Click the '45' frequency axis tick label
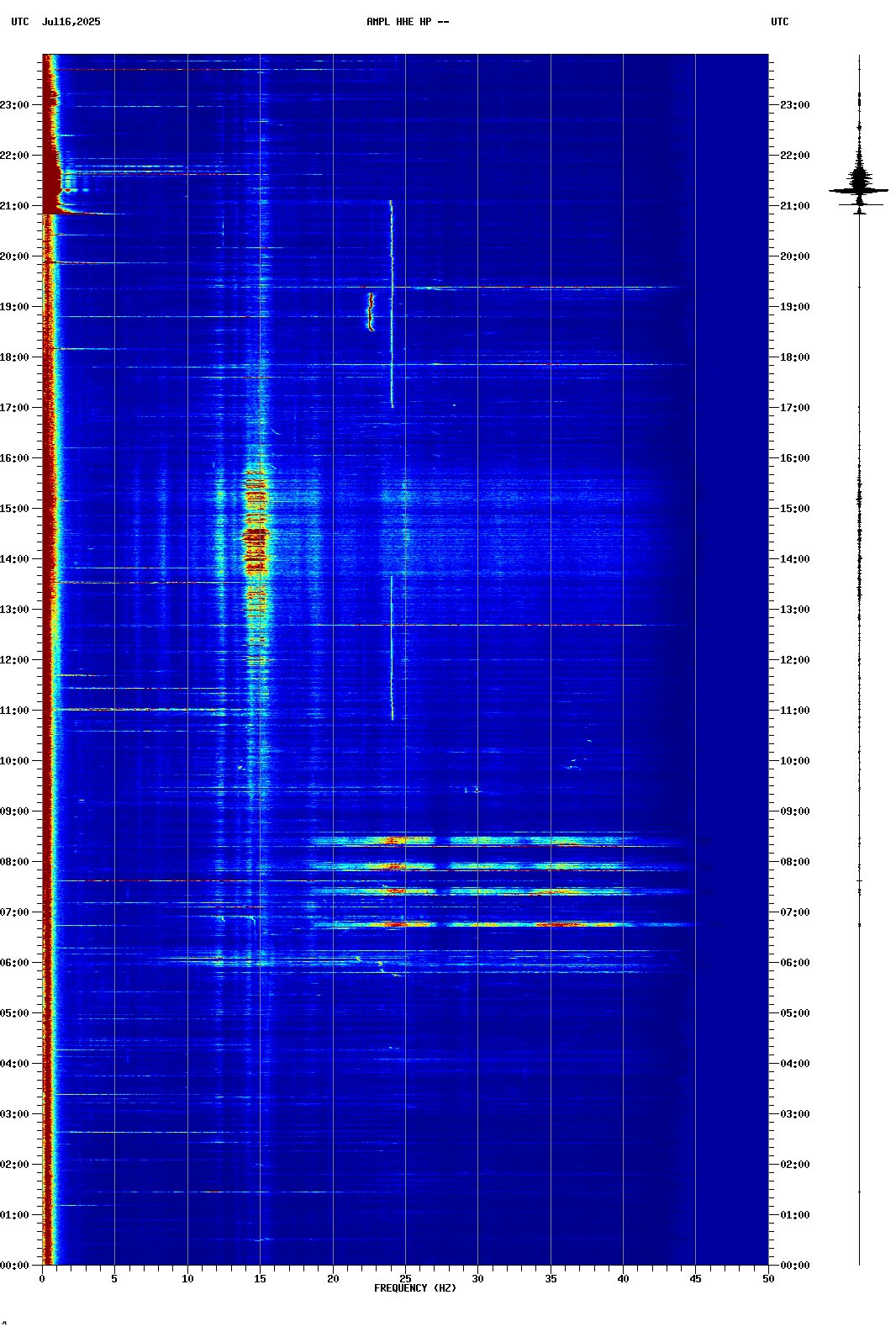Viewport: 896px width, 1332px height. coord(696,1279)
